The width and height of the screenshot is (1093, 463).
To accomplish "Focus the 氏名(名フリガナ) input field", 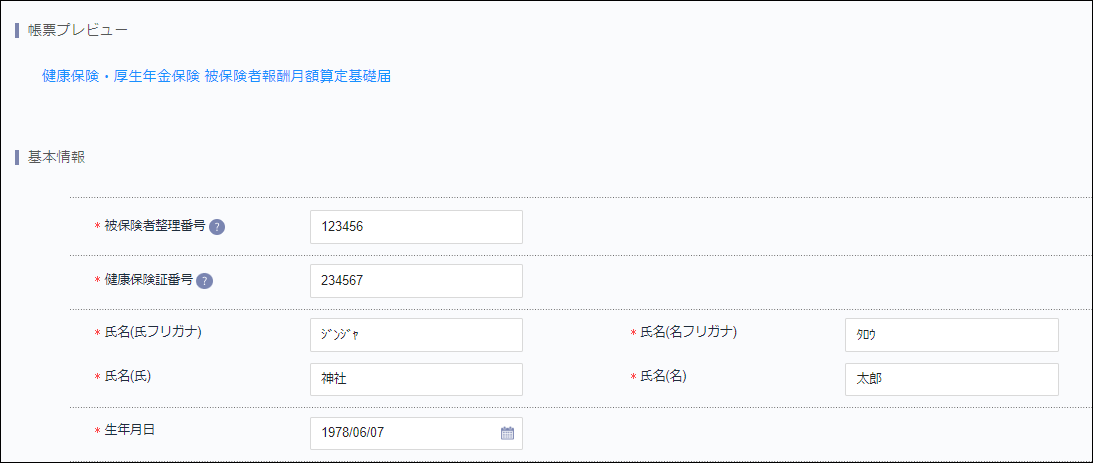I will [951, 335].
